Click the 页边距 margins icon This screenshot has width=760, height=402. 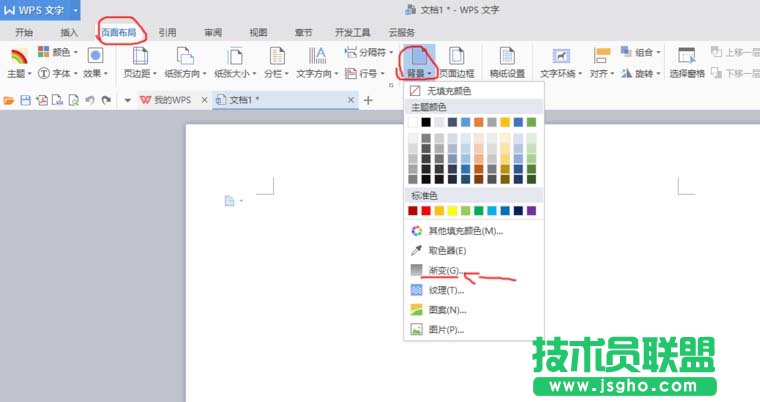click(140, 56)
